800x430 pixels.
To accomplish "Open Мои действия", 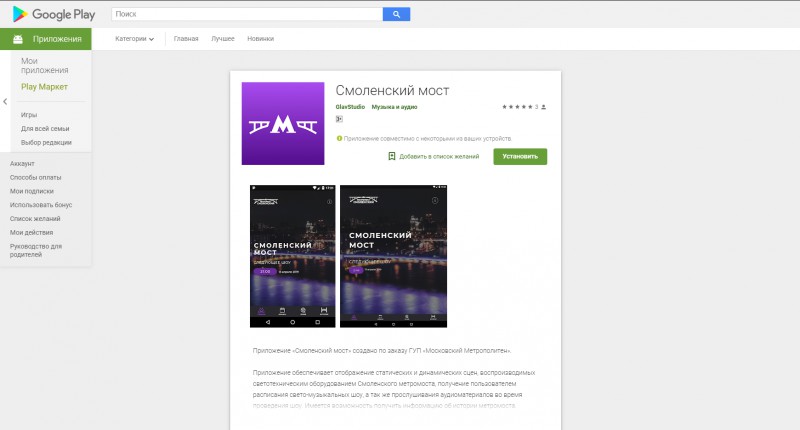I will 31,233.
